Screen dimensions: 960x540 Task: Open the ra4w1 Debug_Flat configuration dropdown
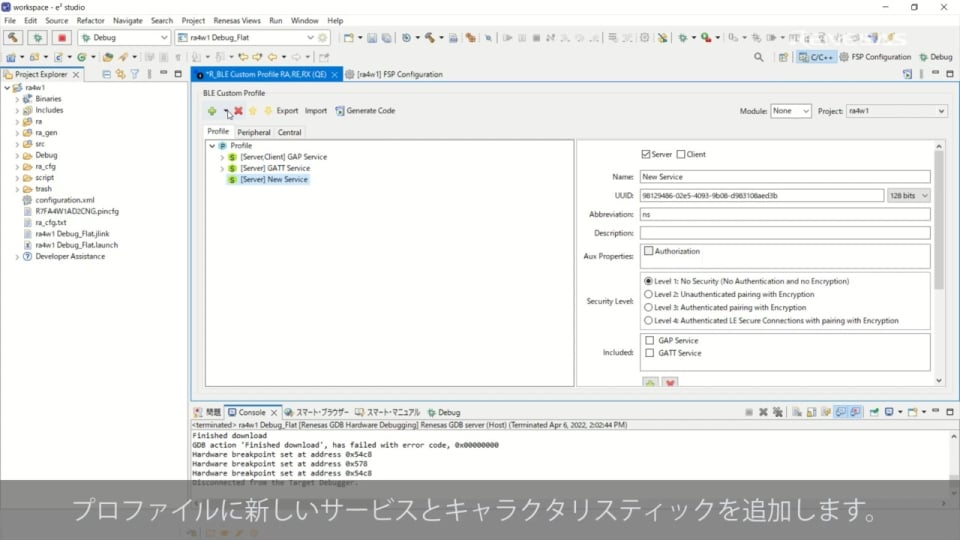(310, 37)
